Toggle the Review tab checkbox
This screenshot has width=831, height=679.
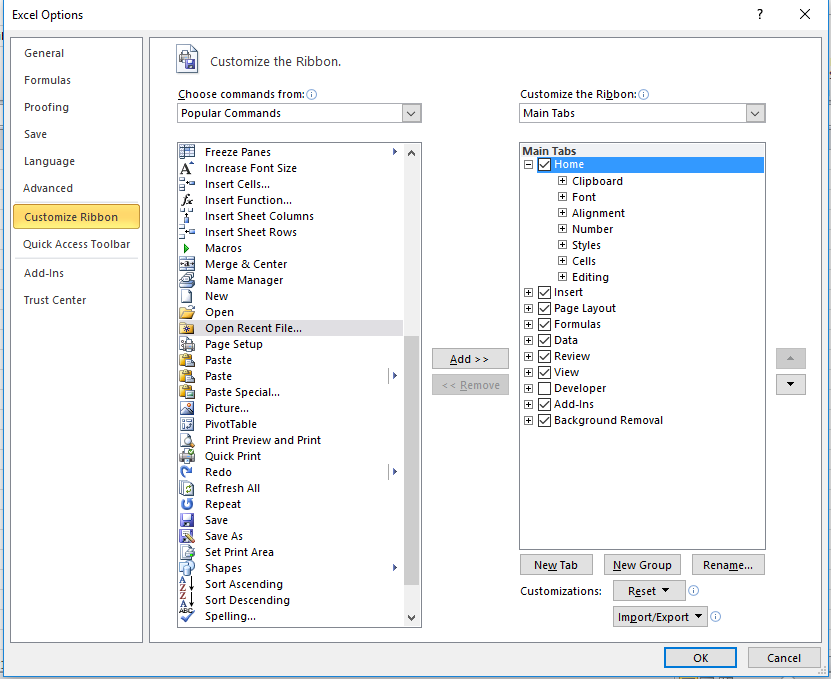click(x=544, y=356)
